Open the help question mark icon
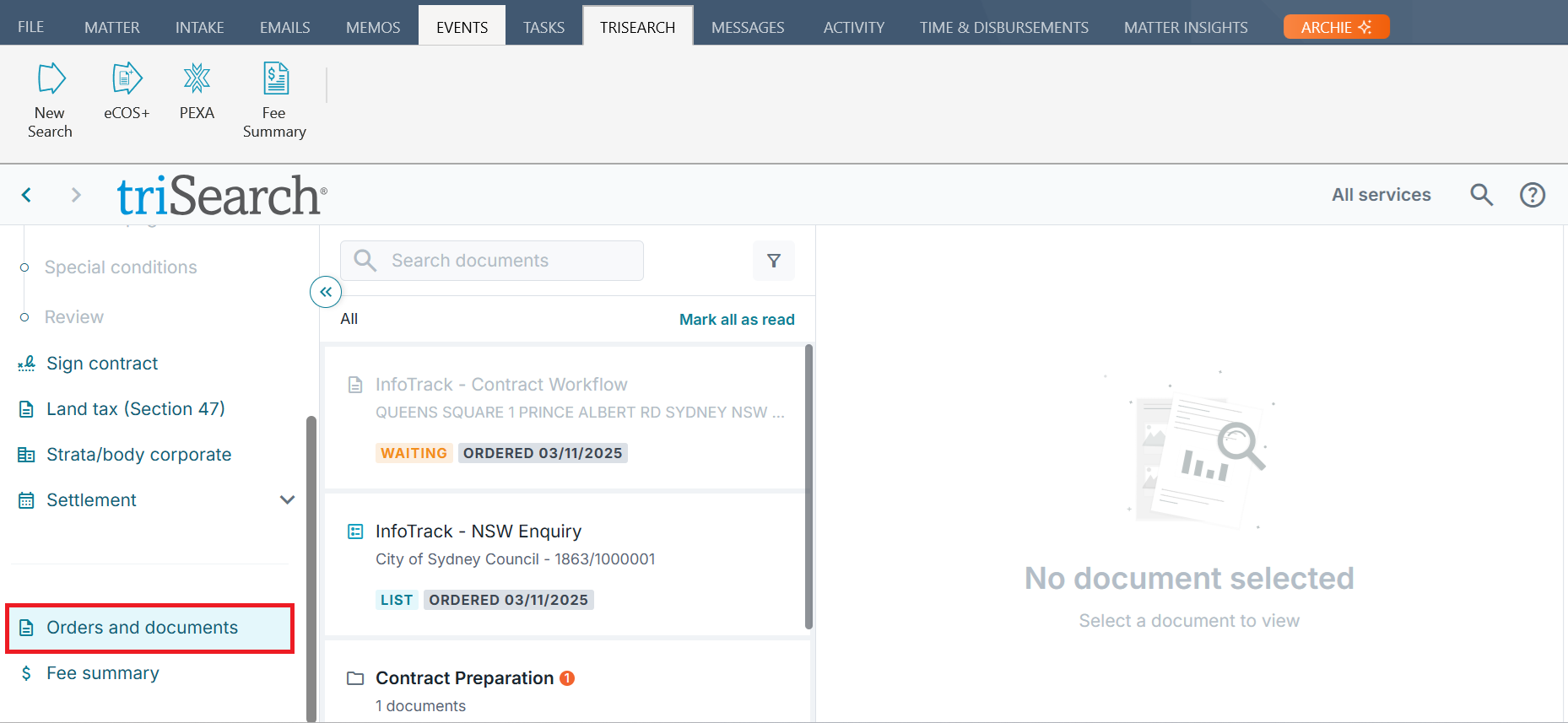This screenshot has width=1568, height=723. point(1533,195)
